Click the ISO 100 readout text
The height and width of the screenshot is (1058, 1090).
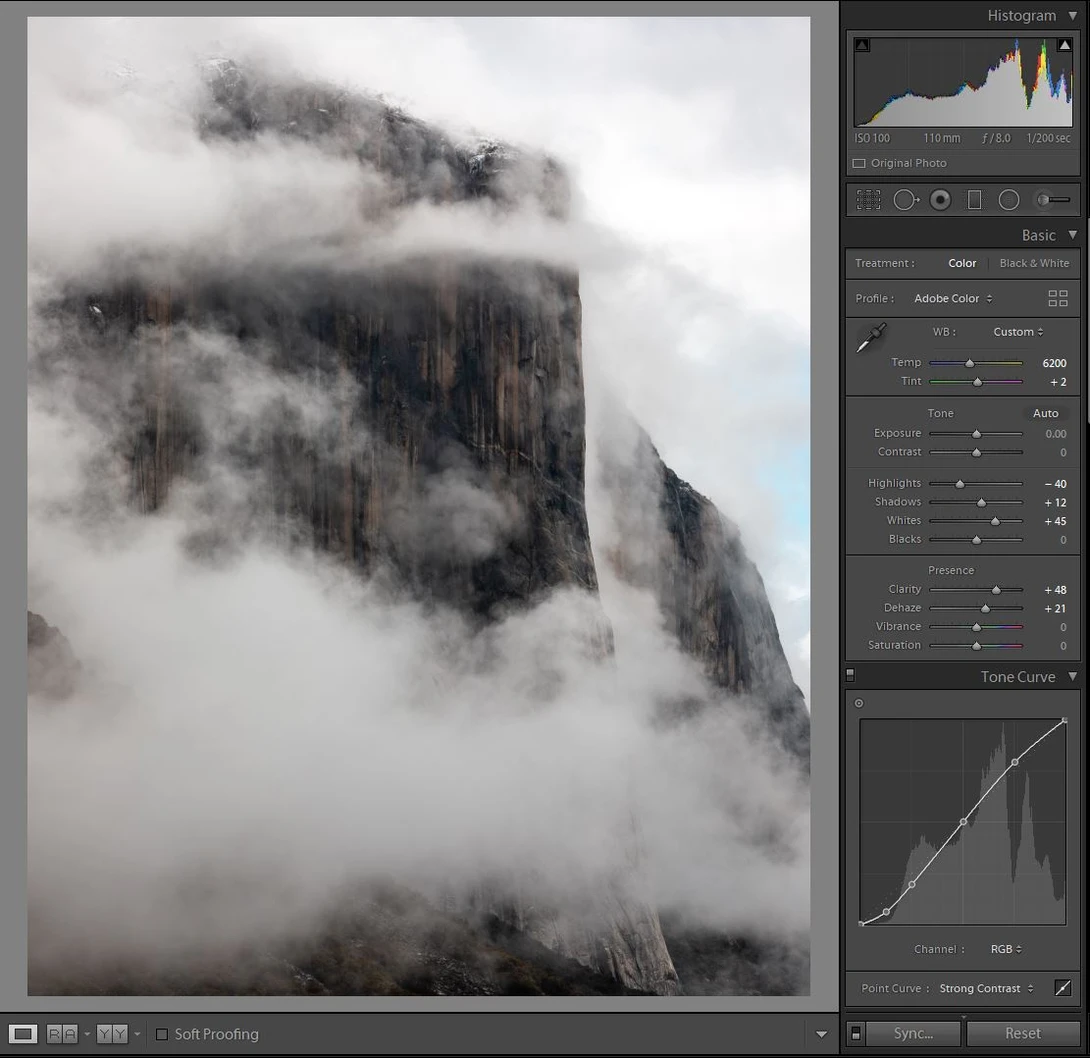872,138
